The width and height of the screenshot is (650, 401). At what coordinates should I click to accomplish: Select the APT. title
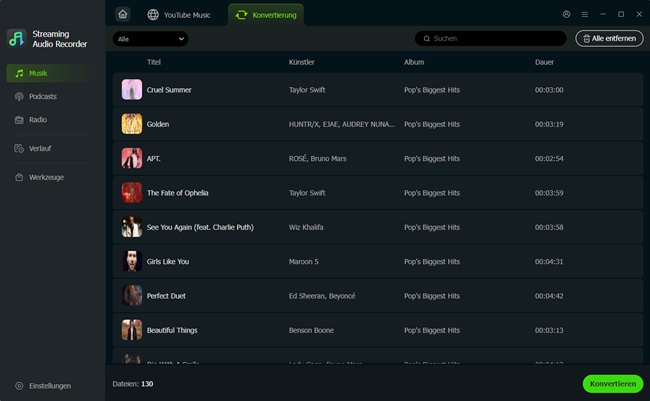(153, 158)
